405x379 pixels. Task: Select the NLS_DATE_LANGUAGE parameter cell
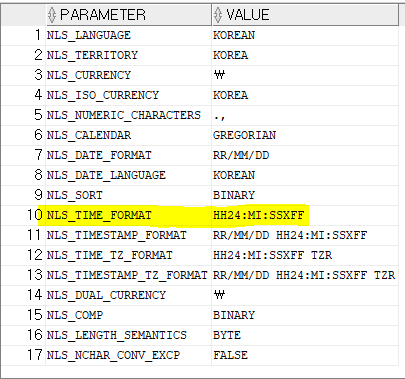(x=129, y=175)
